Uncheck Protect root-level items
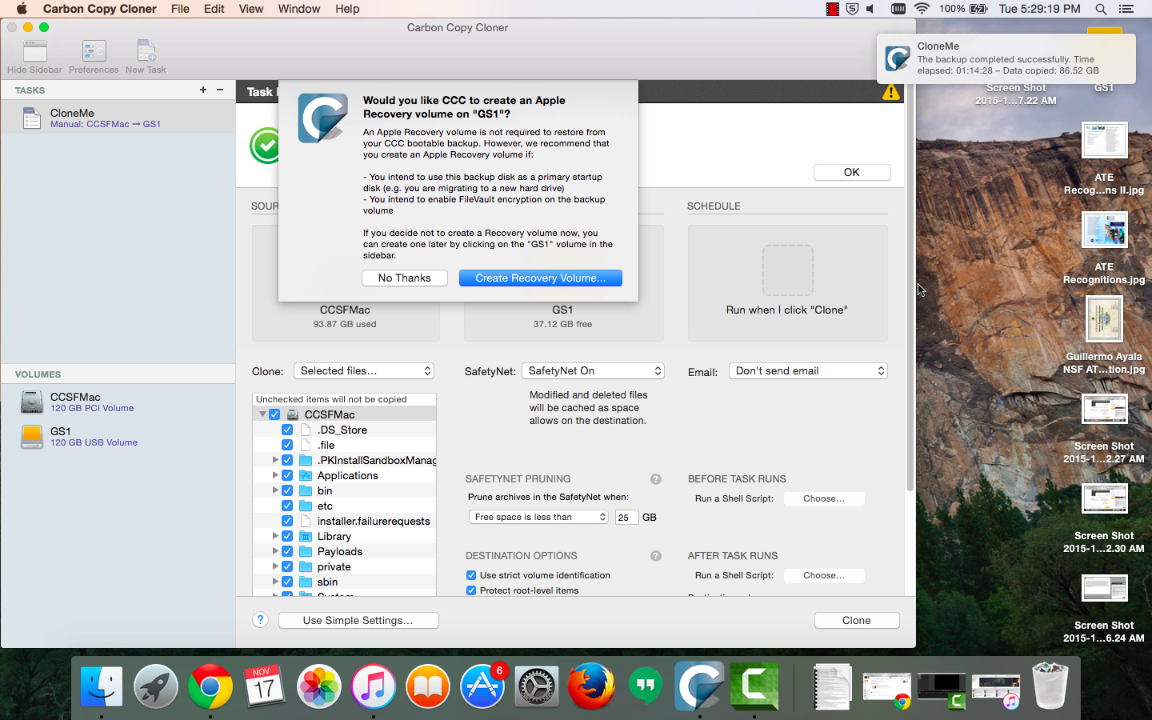 click(470, 590)
